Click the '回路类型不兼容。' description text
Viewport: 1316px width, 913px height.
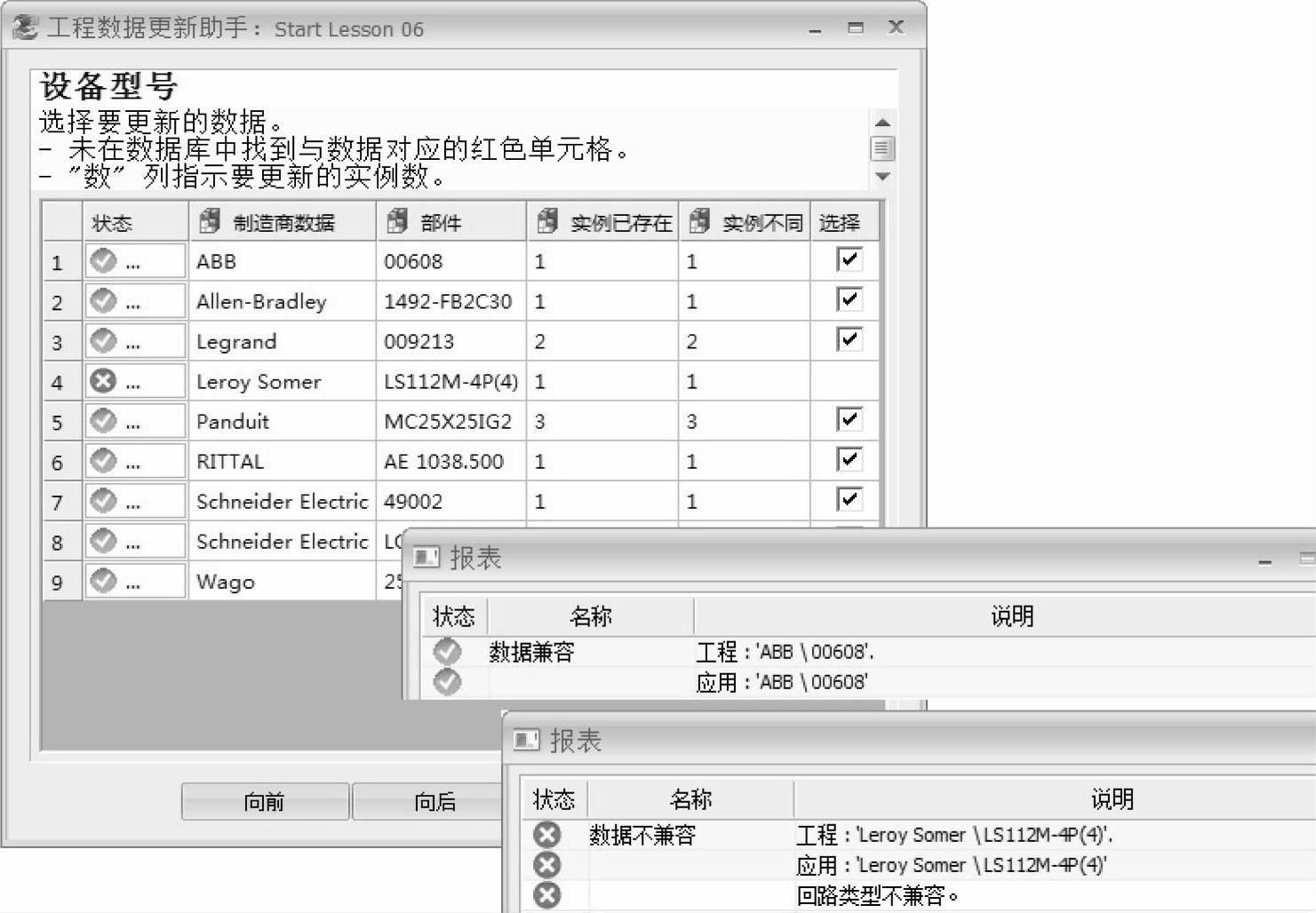pyautogui.click(x=878, y=895)
